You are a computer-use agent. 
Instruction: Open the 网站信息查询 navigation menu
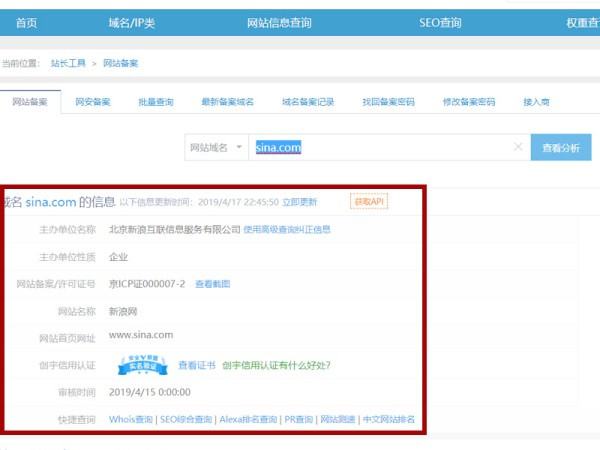click(x=279, y=23)
